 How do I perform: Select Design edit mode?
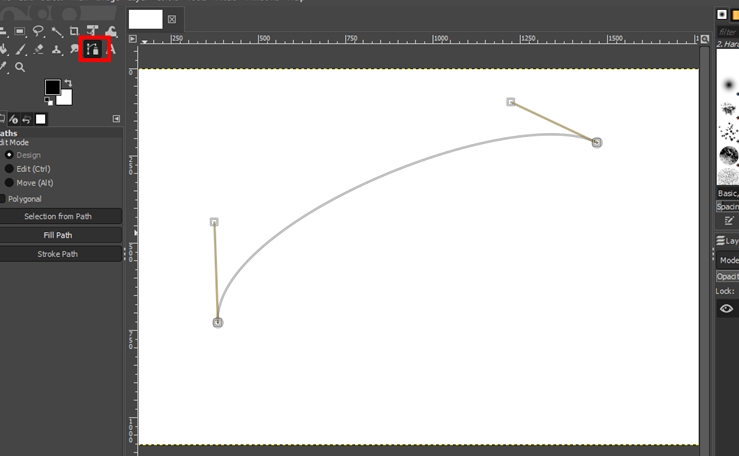10,155
